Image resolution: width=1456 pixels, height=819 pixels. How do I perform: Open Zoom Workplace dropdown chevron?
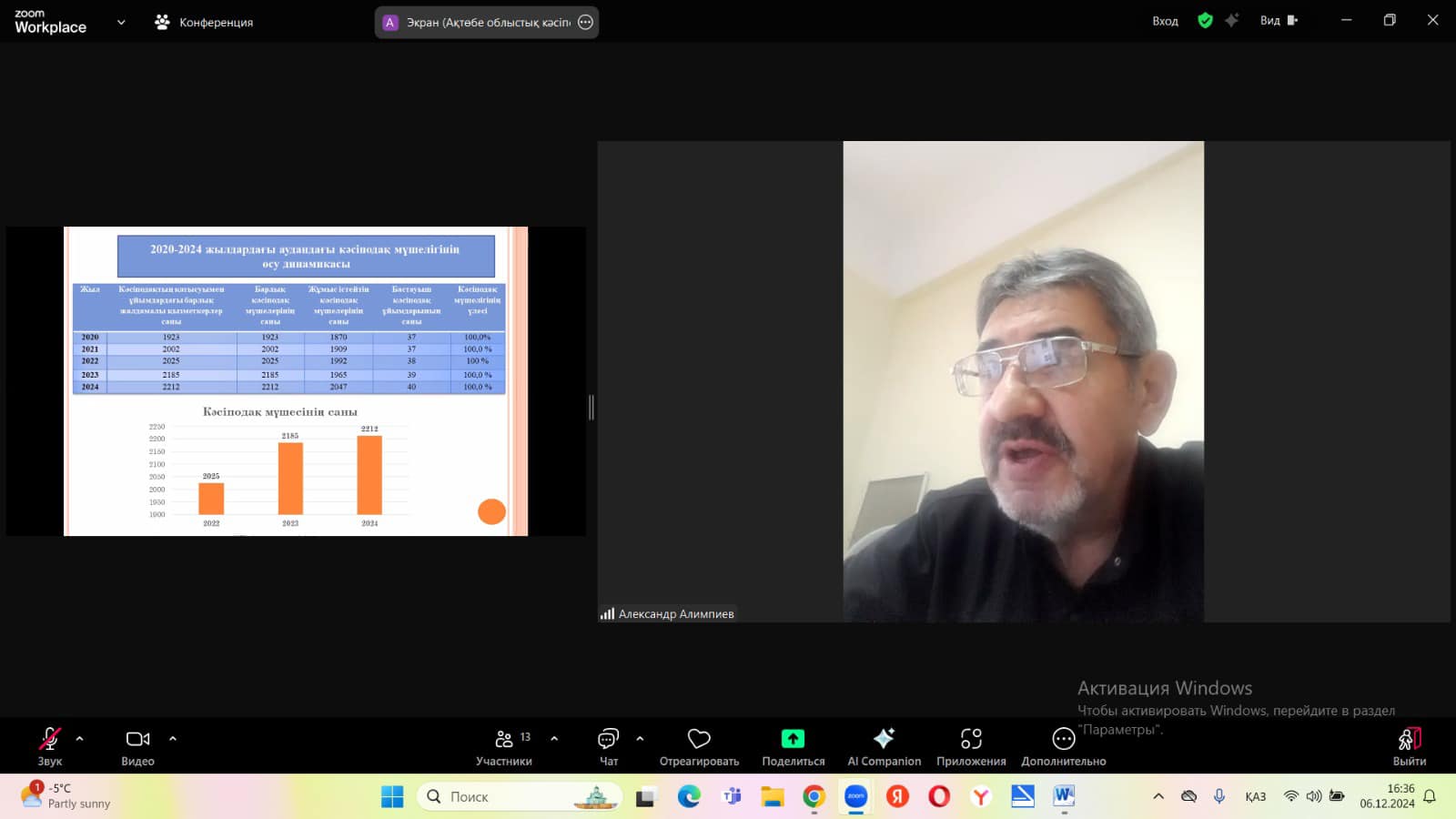tap(121, 22)
